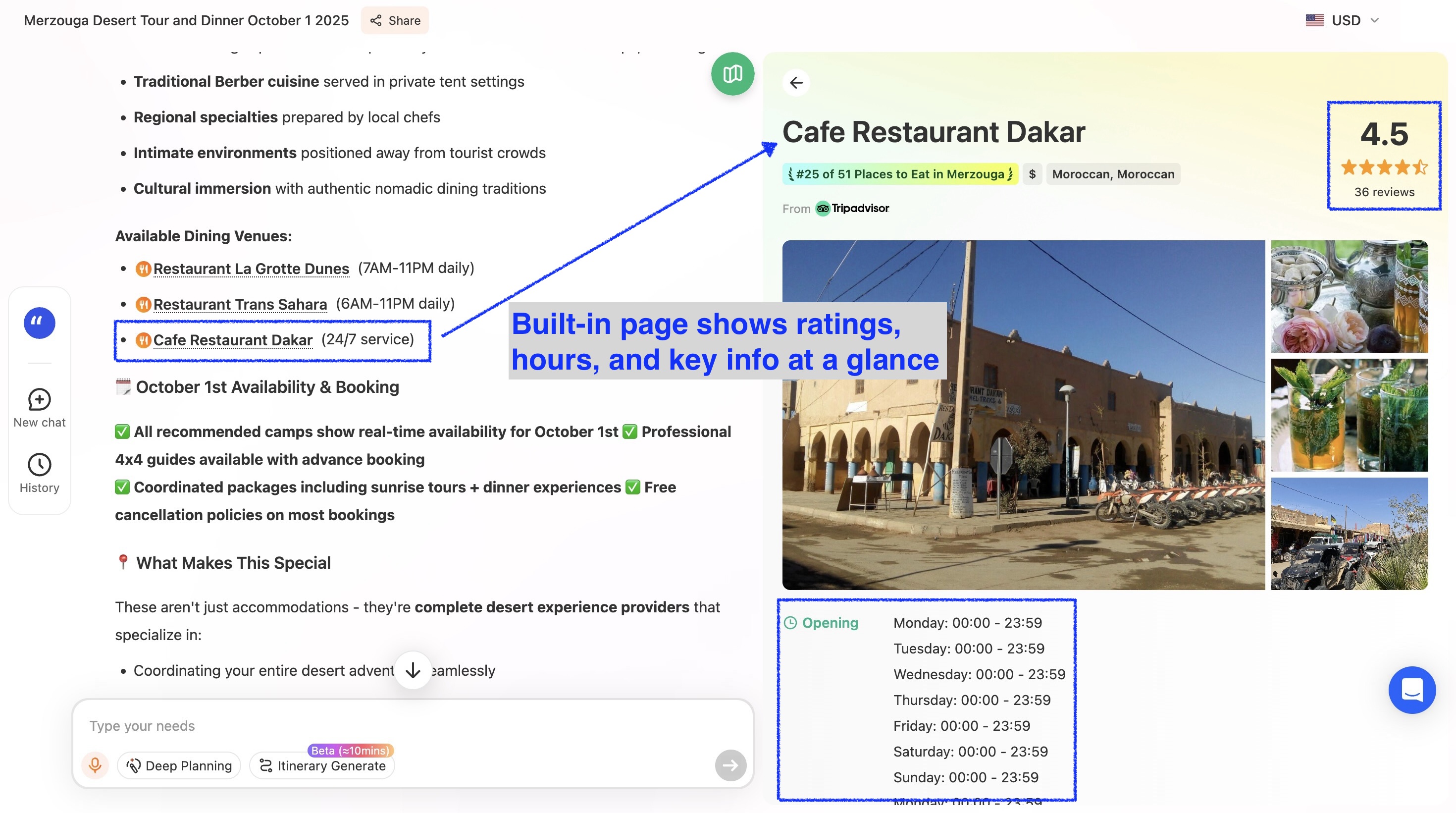Select Itinerary Generate option
Image resolution: width=1456 pixels, height=813 pixels.
322,765
